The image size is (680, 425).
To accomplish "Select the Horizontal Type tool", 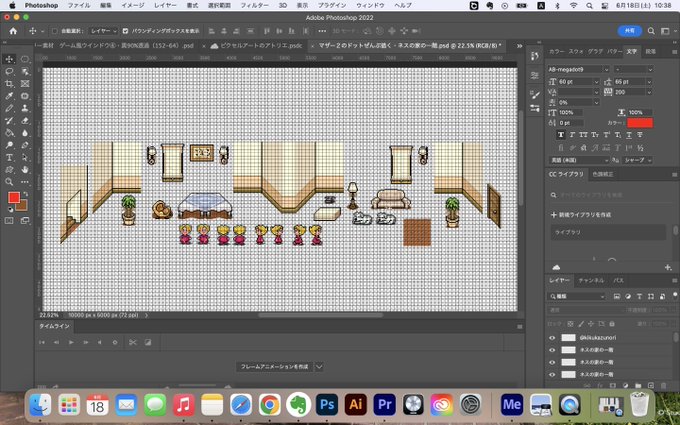I will (9, 157).
